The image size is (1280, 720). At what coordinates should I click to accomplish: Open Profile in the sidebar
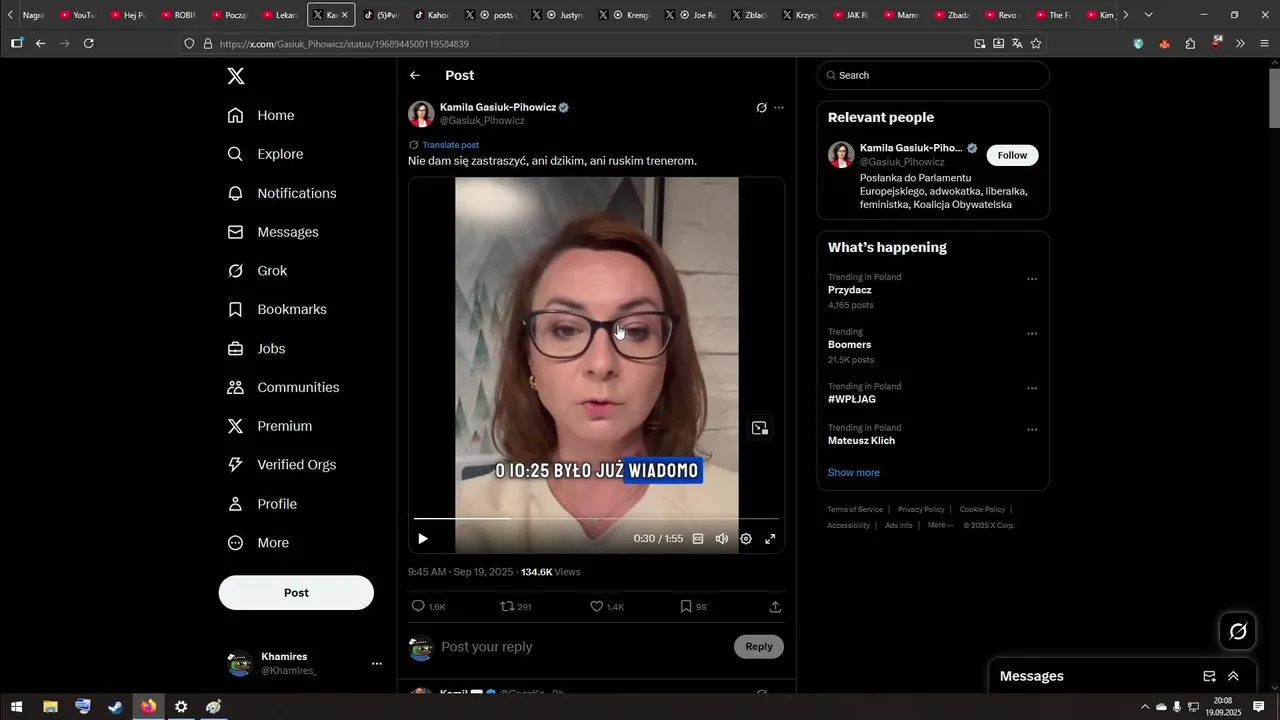click(262, 504)
